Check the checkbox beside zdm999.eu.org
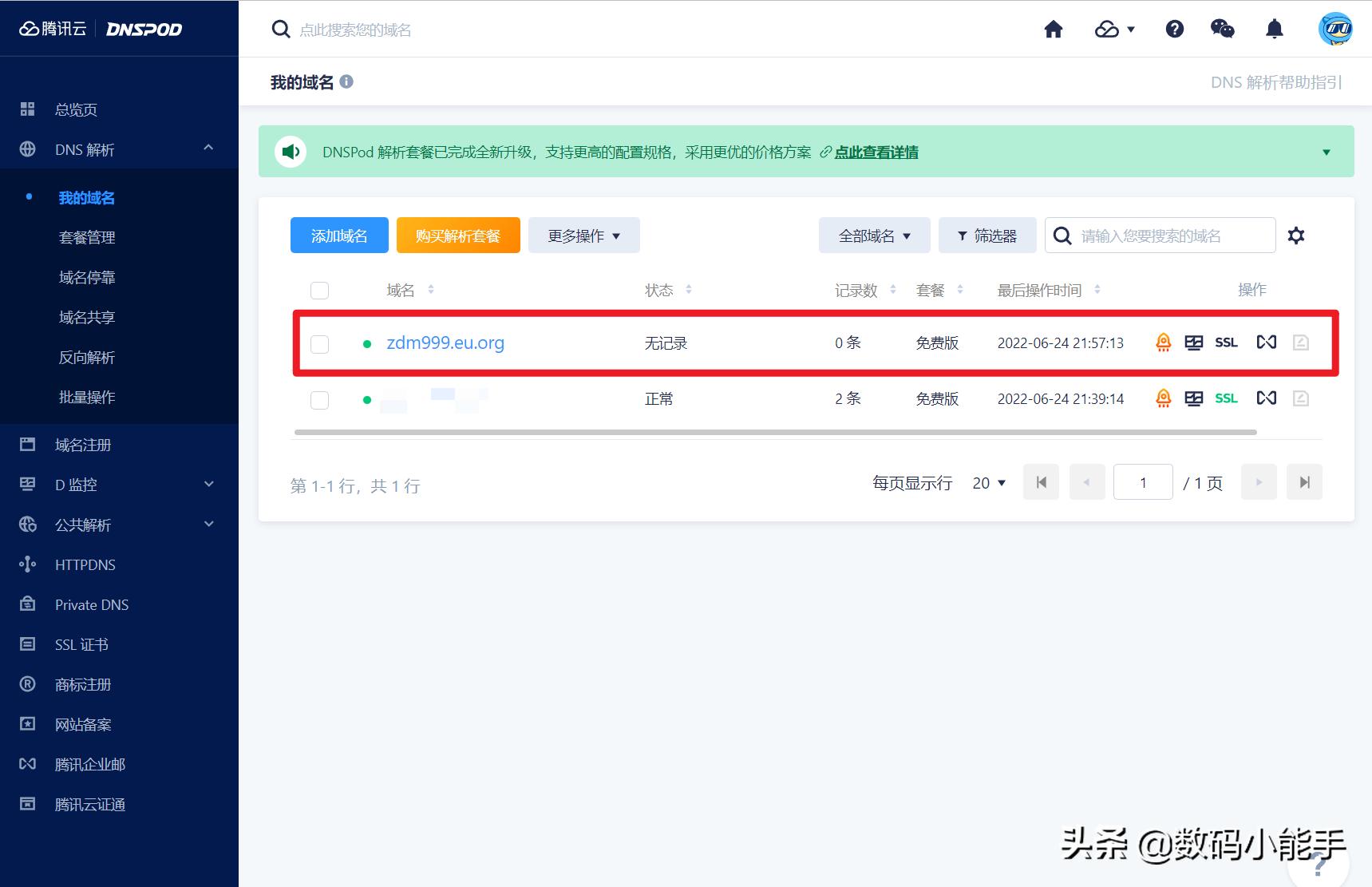Viewport: 1372px width, 887px height. pyautogui.click(x=319, y=343)
